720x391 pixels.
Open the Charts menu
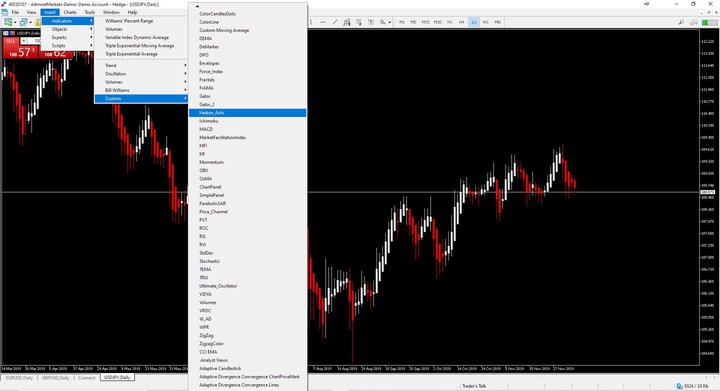pyautogui.click(x=70, y=12)
